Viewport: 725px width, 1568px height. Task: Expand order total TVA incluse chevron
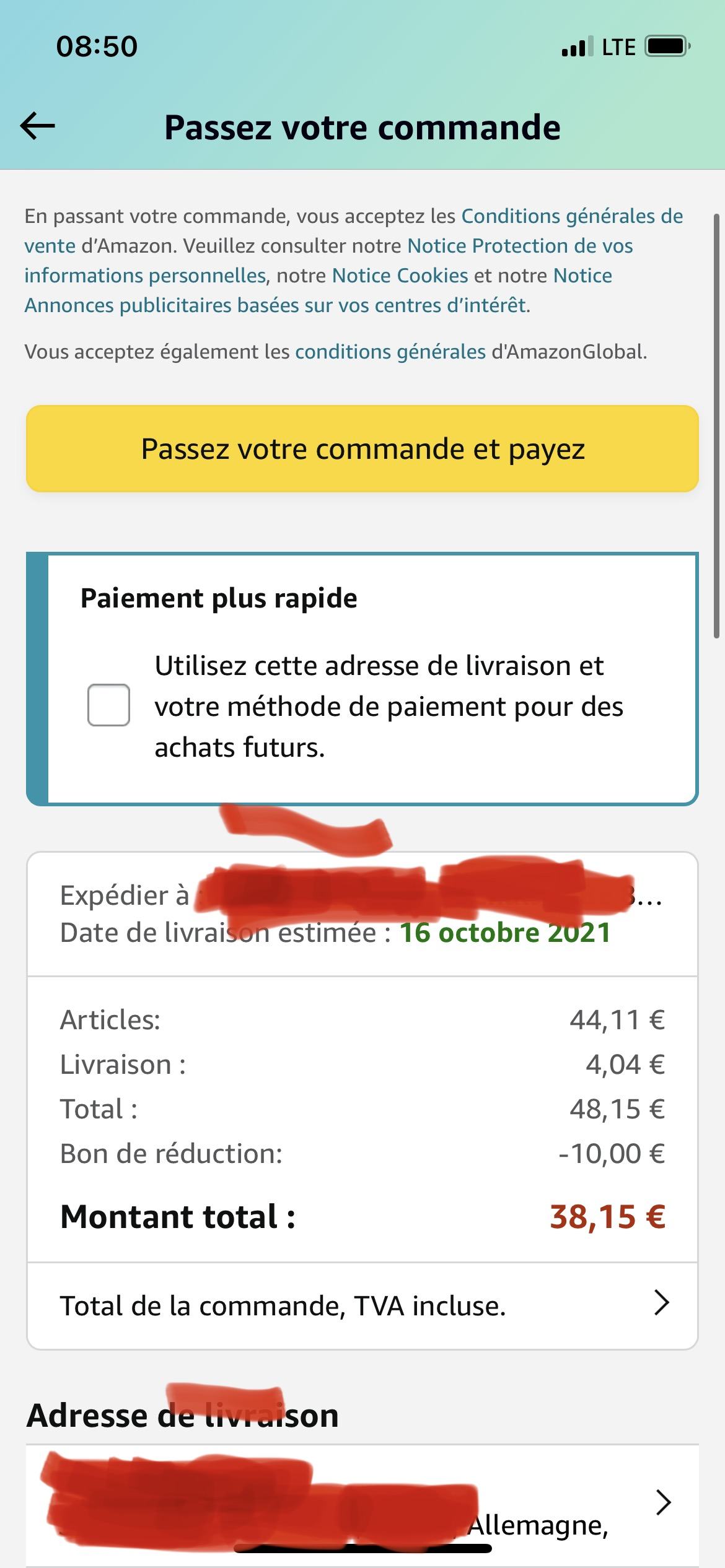662,1303
